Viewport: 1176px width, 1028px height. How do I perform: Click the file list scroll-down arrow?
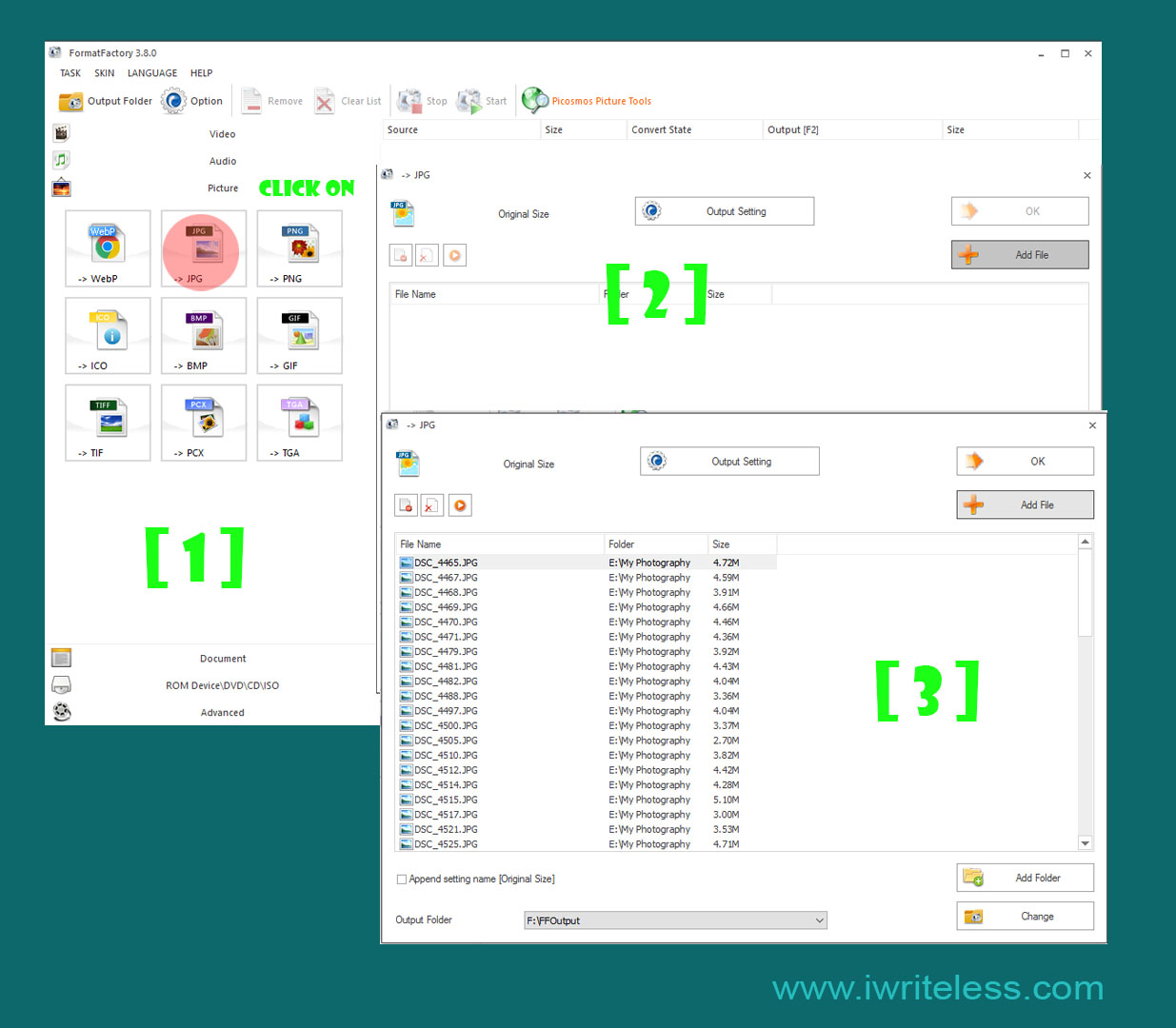click(1085, 843)
